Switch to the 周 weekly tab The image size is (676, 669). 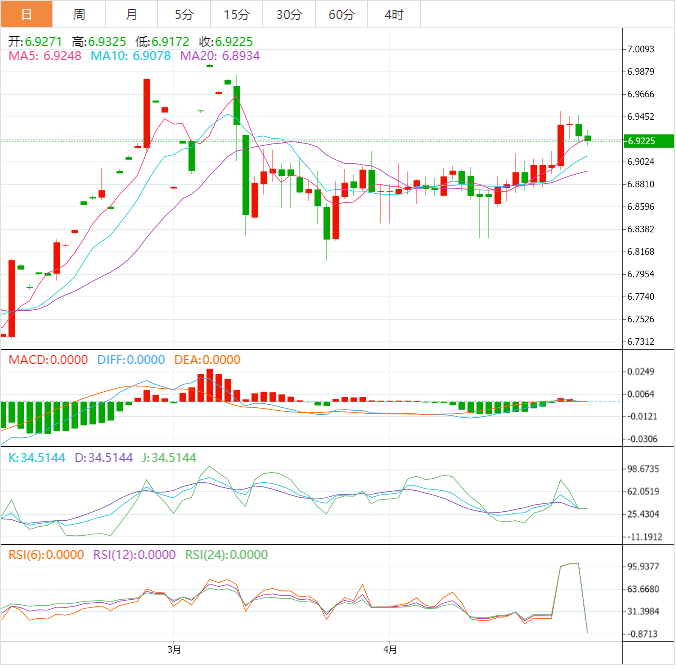(79, 14)
